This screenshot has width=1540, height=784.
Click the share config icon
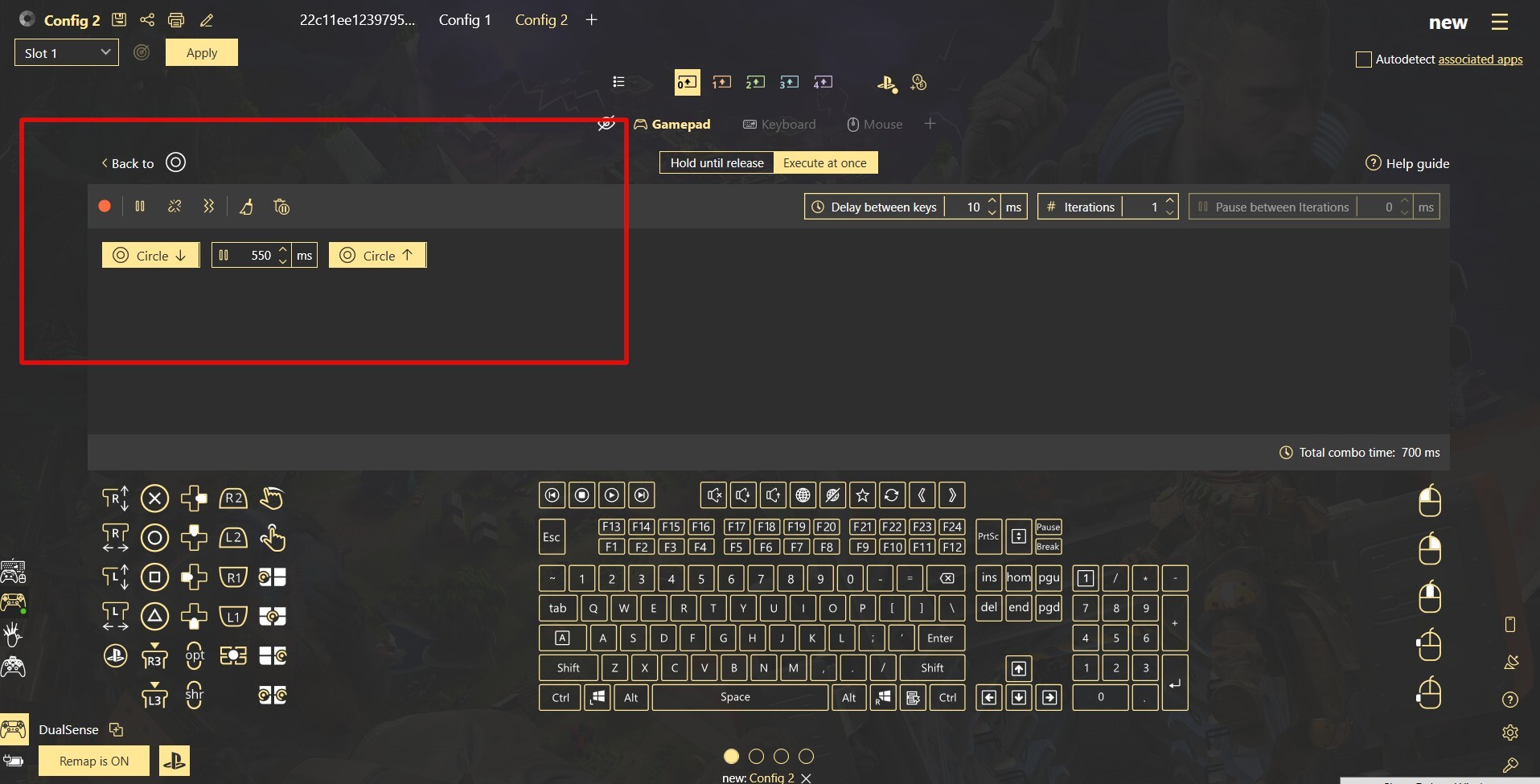tap(147, 20)
